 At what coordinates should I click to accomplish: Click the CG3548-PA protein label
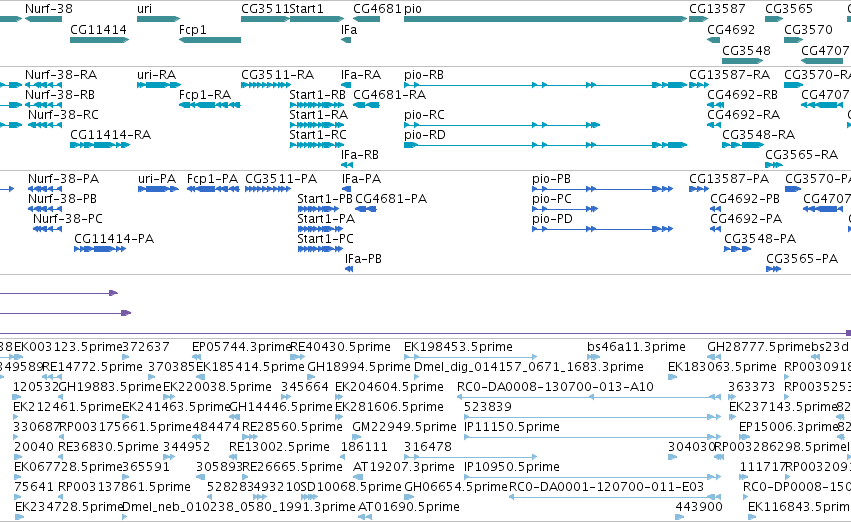(x=760, y=239)
